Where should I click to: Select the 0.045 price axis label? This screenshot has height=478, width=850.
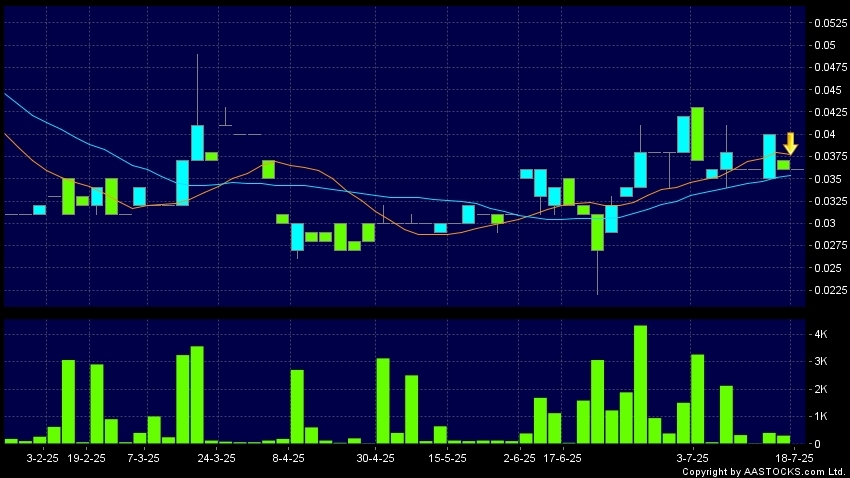(x=828, y=89)
